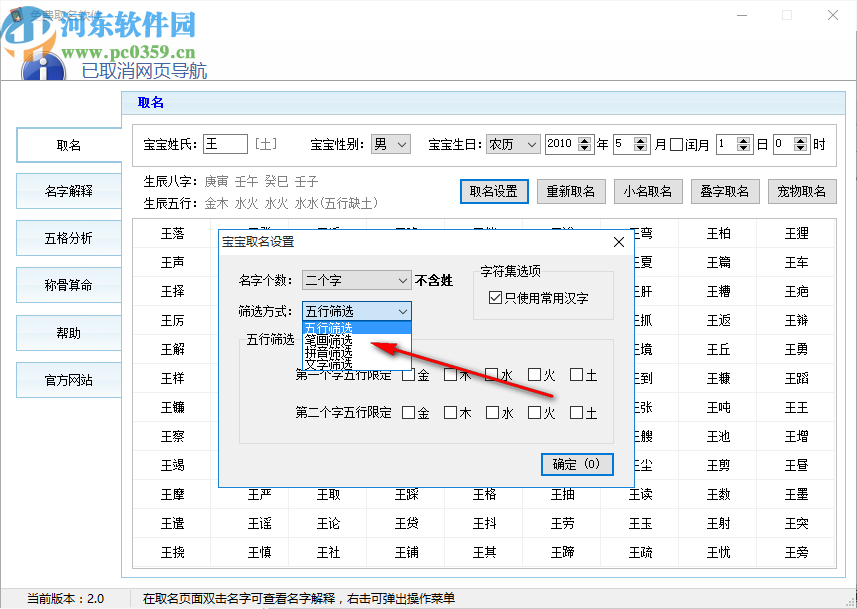Select 拼音筛选 from the filter list
This screenshot has width=857, height=609.
click(328, 350)
